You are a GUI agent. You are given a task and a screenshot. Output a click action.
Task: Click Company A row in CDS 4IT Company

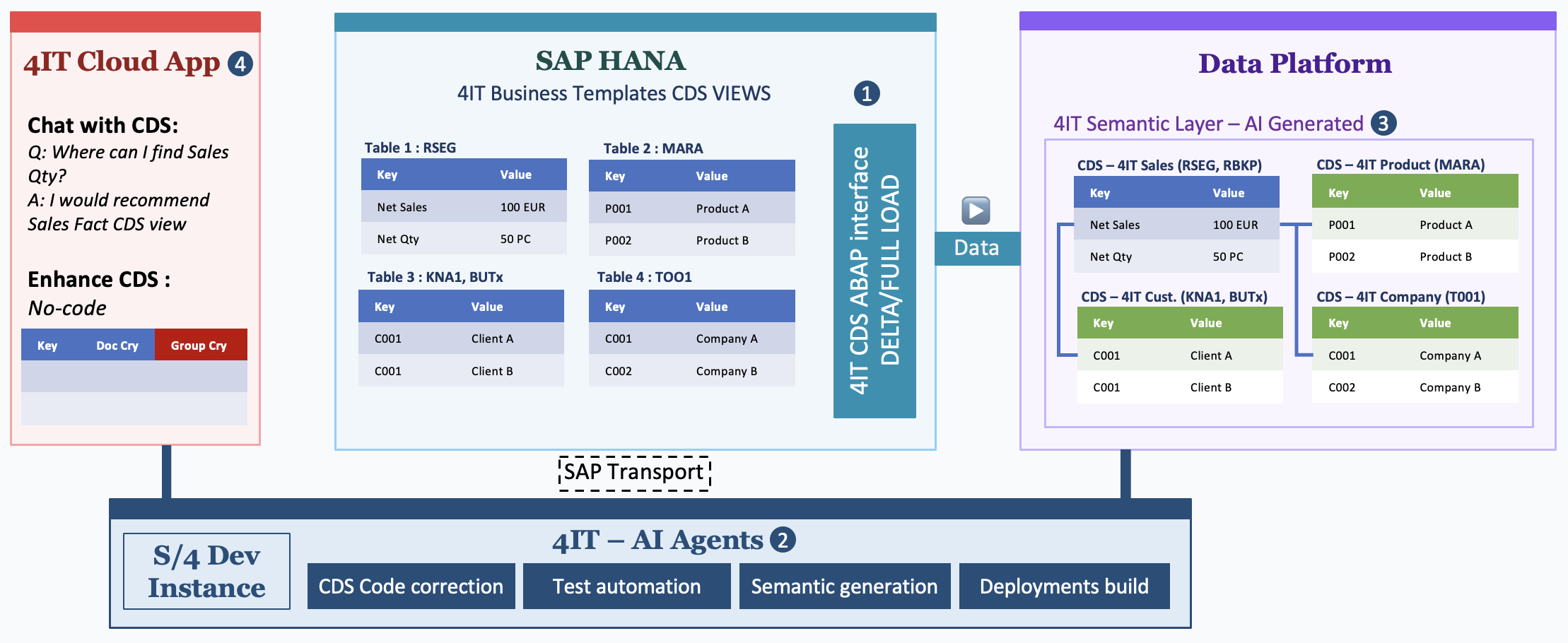coord(1414,355)
